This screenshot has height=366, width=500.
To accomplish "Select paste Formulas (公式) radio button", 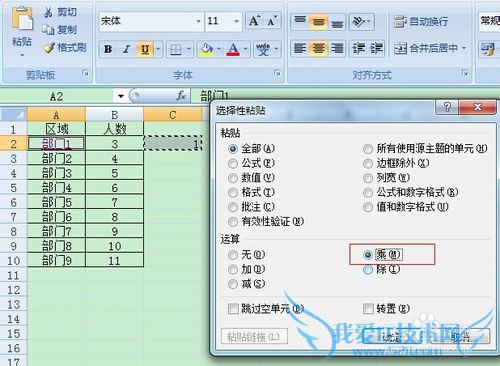I will [233, 163].
